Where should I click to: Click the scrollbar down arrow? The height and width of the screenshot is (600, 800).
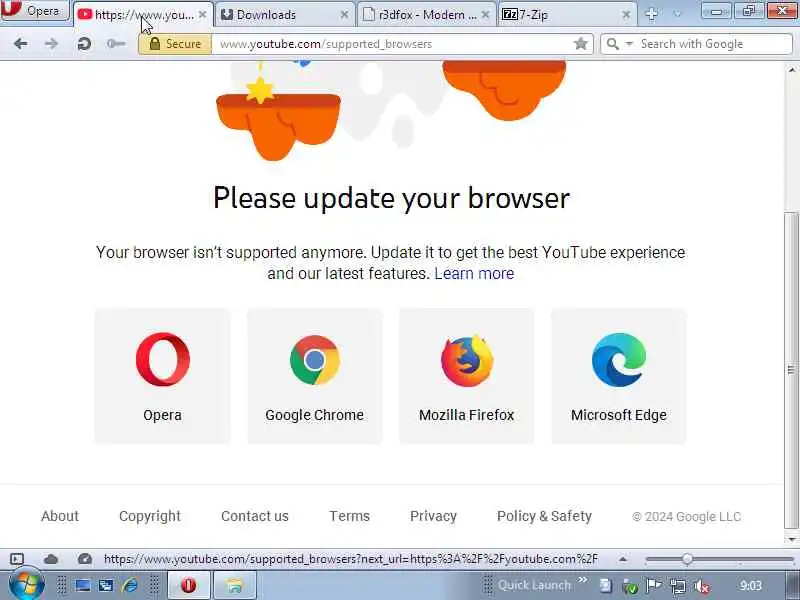point(791,539)
